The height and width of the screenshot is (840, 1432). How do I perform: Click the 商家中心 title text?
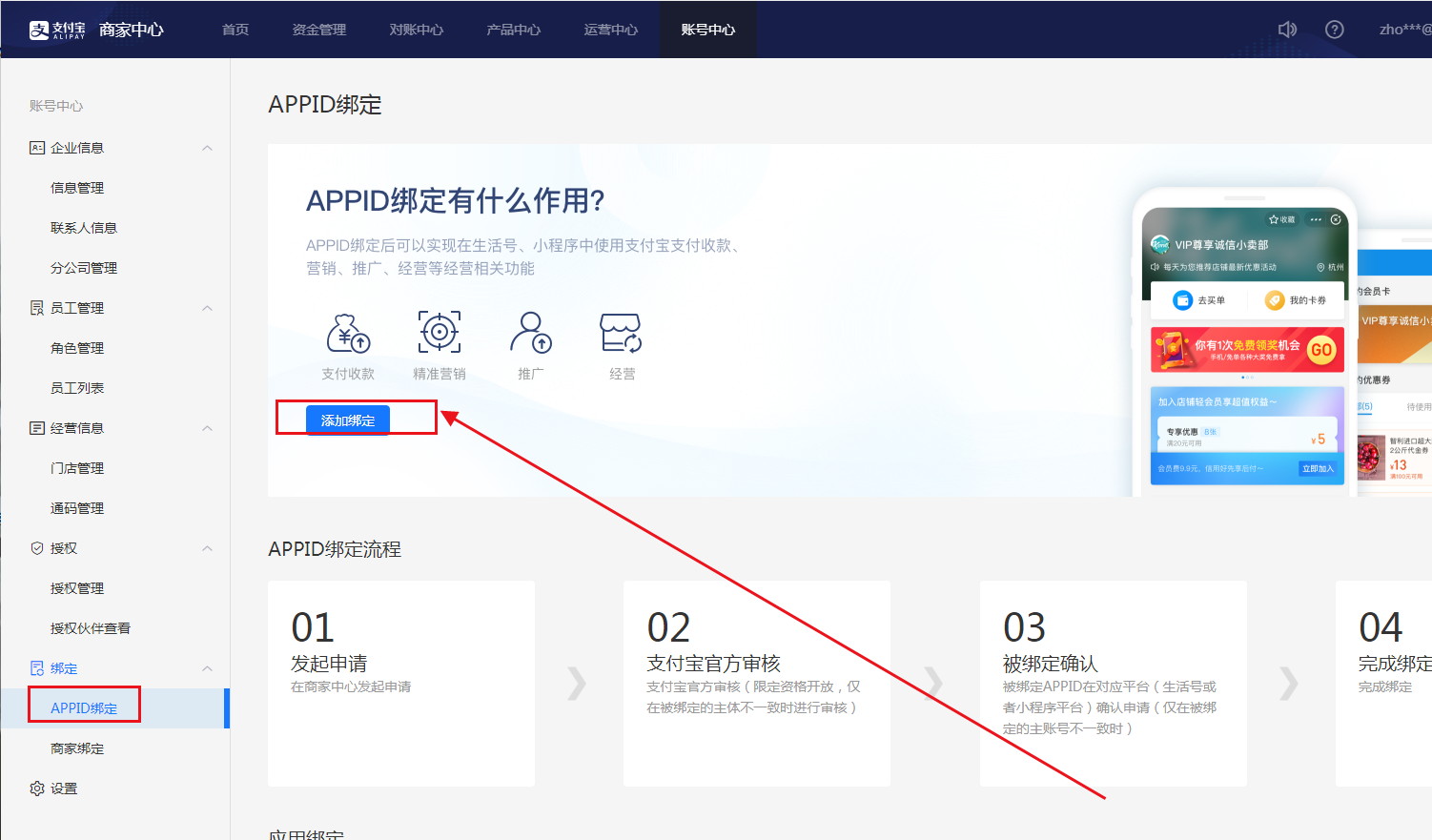pos(132,30)
